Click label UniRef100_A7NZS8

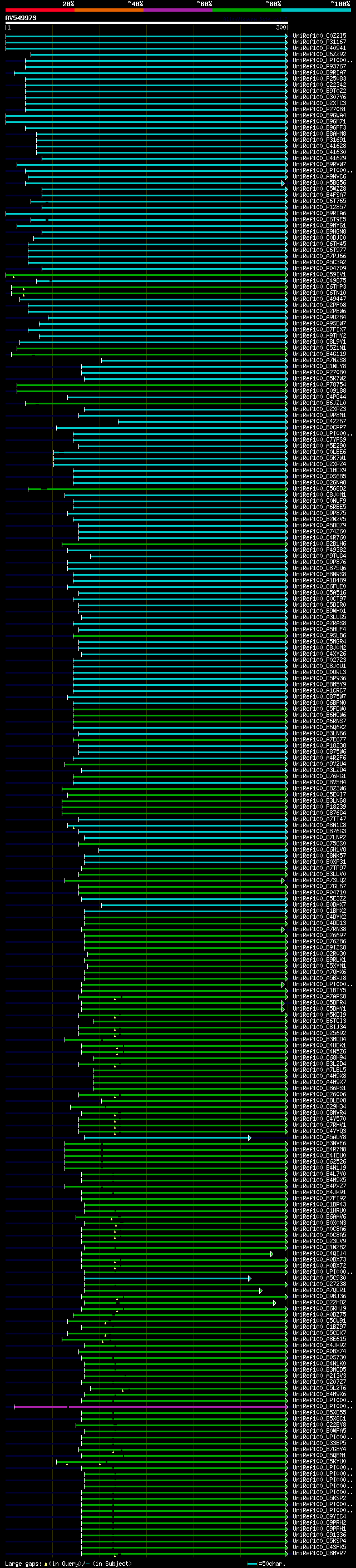[x=319, y=360]
